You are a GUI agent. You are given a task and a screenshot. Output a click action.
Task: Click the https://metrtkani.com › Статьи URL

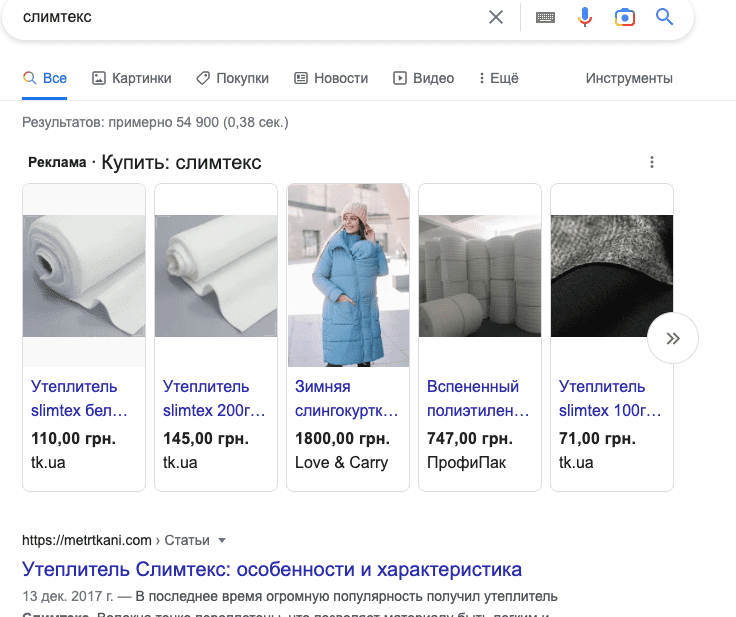[115, 540]
